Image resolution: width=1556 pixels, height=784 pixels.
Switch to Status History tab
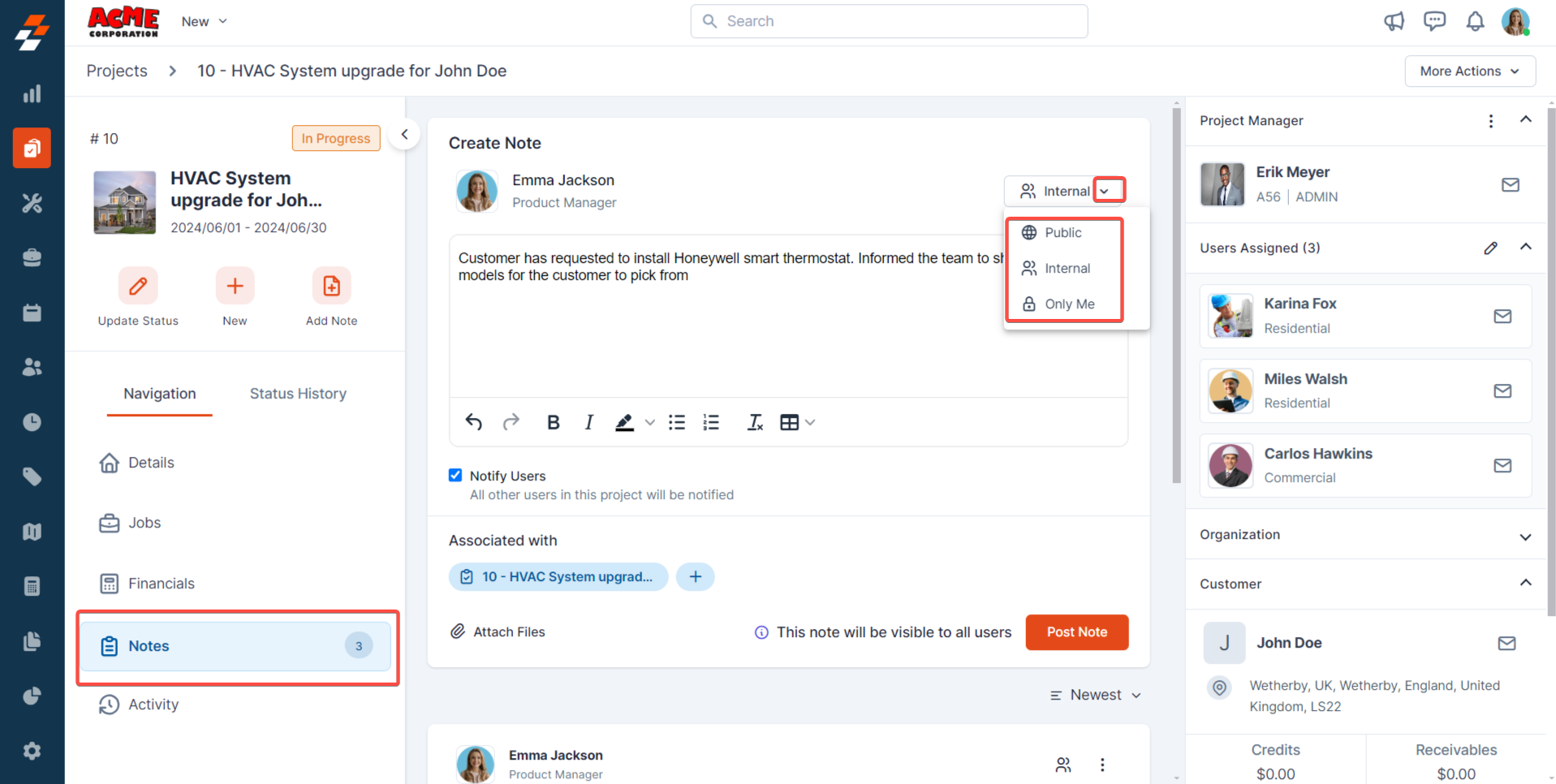[298, 394]
